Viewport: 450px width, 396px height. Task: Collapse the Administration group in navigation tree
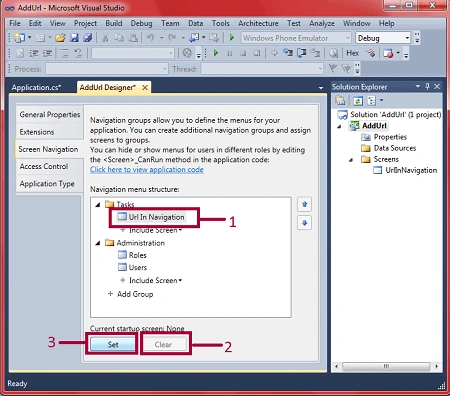[98, 243]
